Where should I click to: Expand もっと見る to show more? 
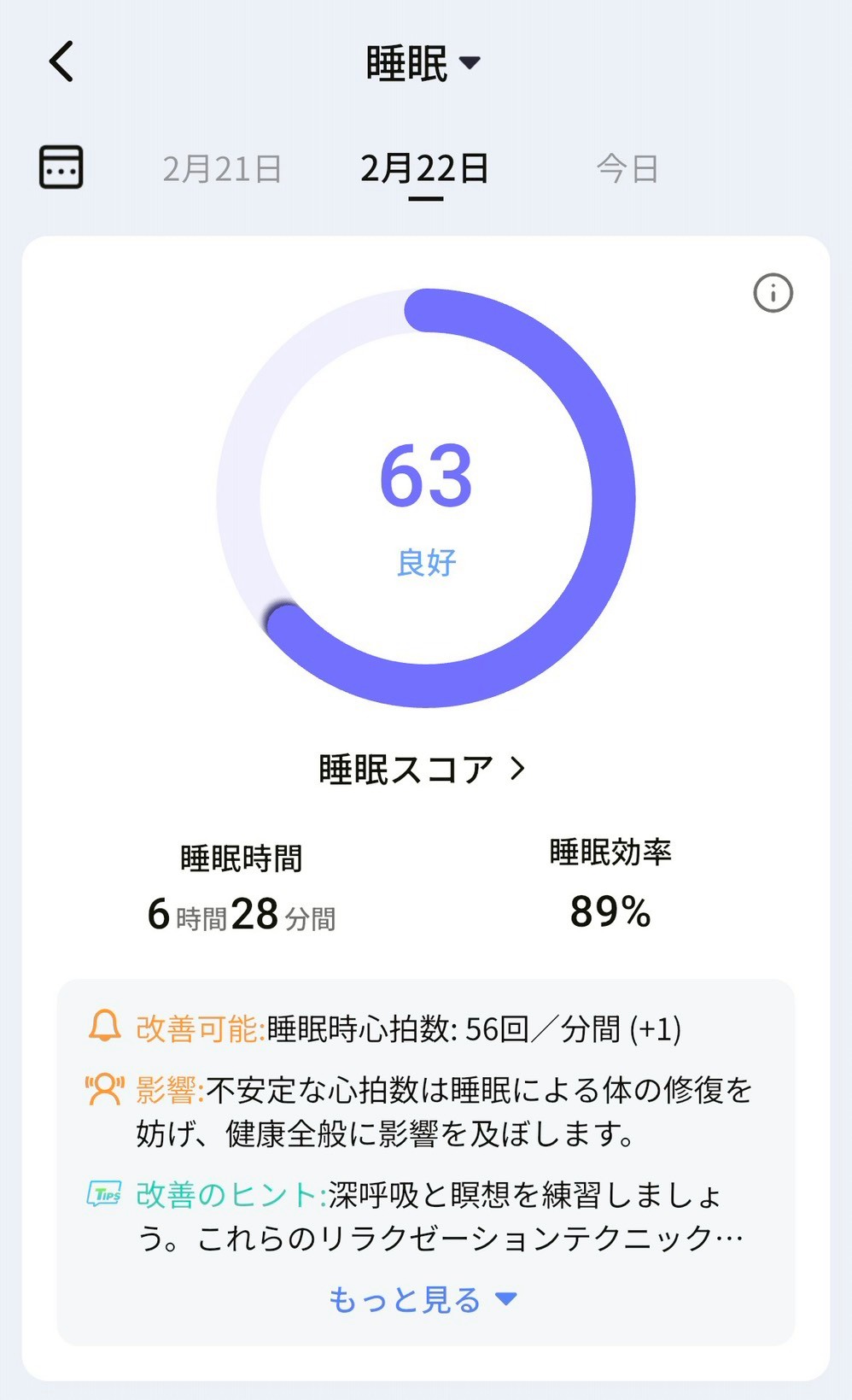pos(423,1299)
